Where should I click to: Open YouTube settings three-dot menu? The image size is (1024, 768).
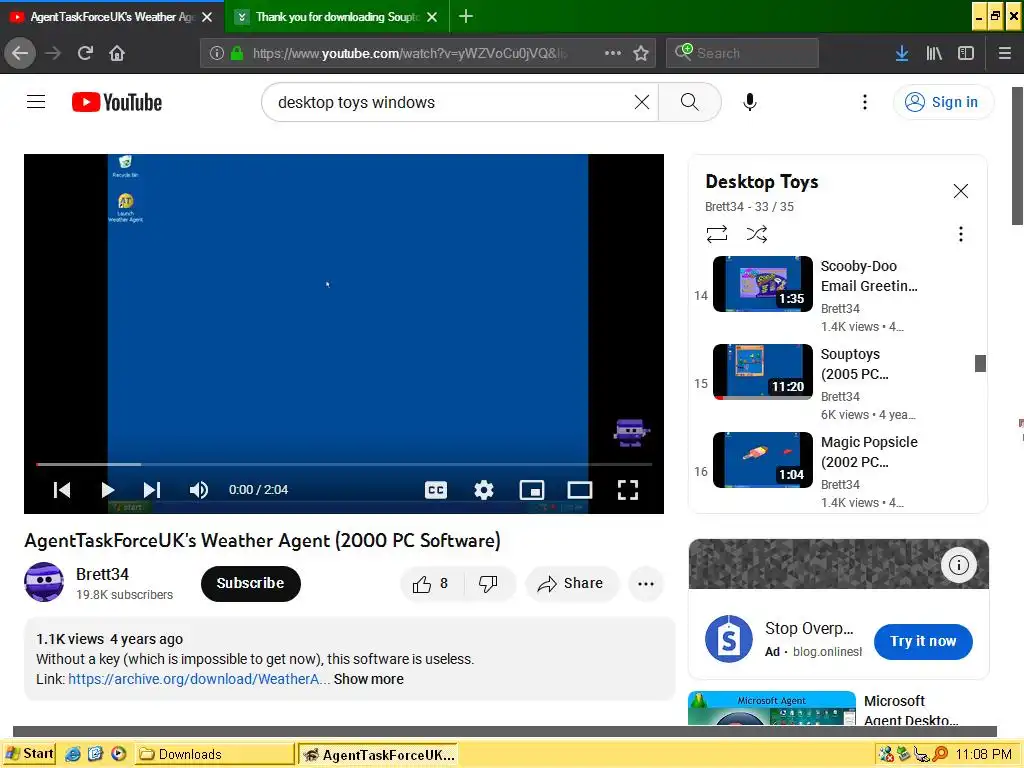click(865, 102)
